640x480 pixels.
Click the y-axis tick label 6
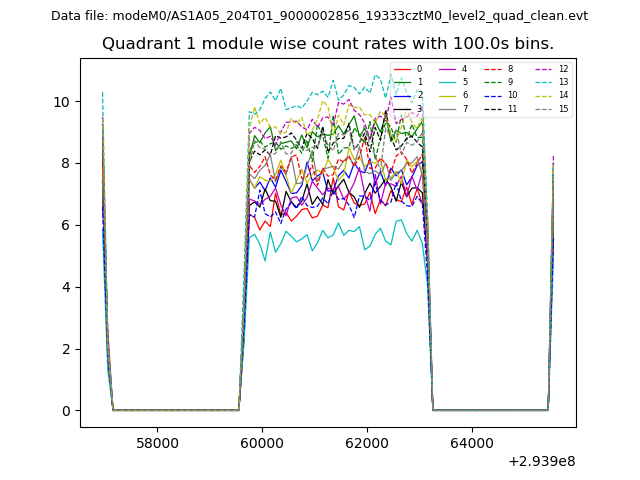[x=66, y=226]
